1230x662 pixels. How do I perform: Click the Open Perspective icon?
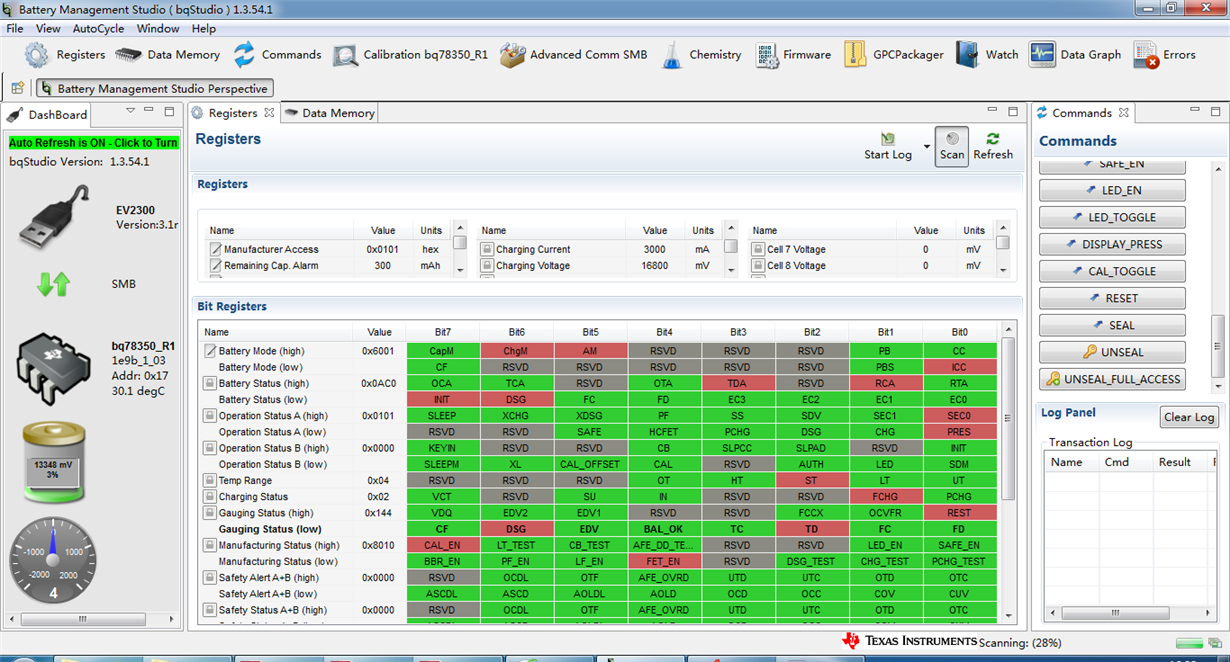click(18, 88)
